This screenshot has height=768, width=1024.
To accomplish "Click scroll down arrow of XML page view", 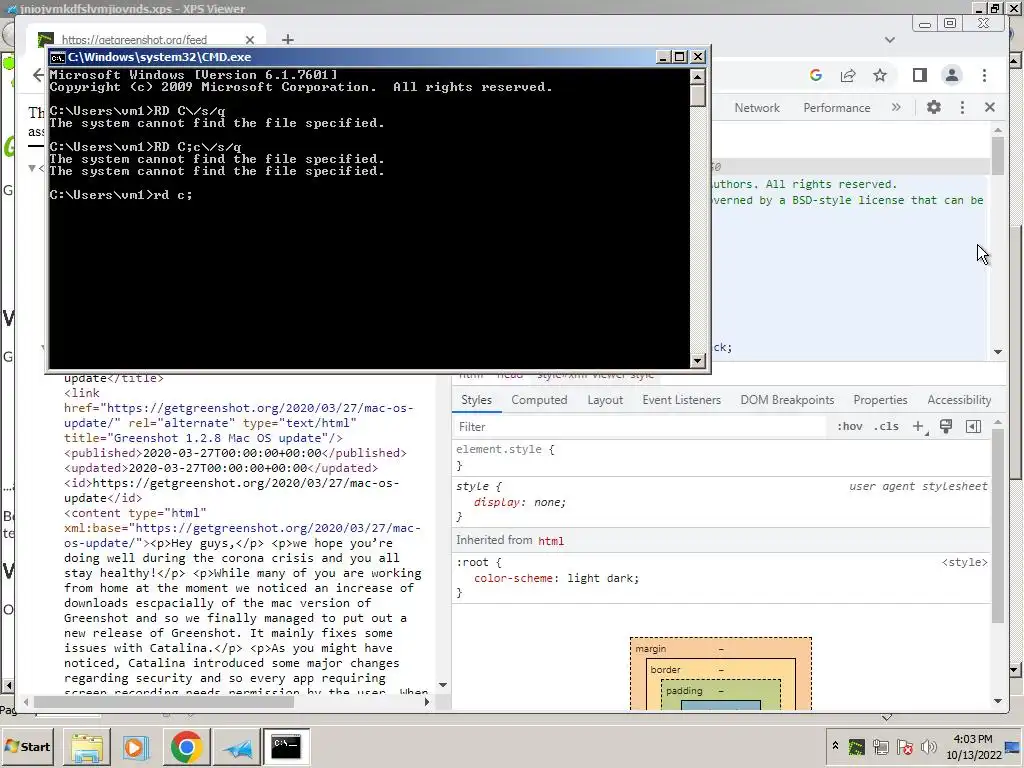I will [443, 685].
